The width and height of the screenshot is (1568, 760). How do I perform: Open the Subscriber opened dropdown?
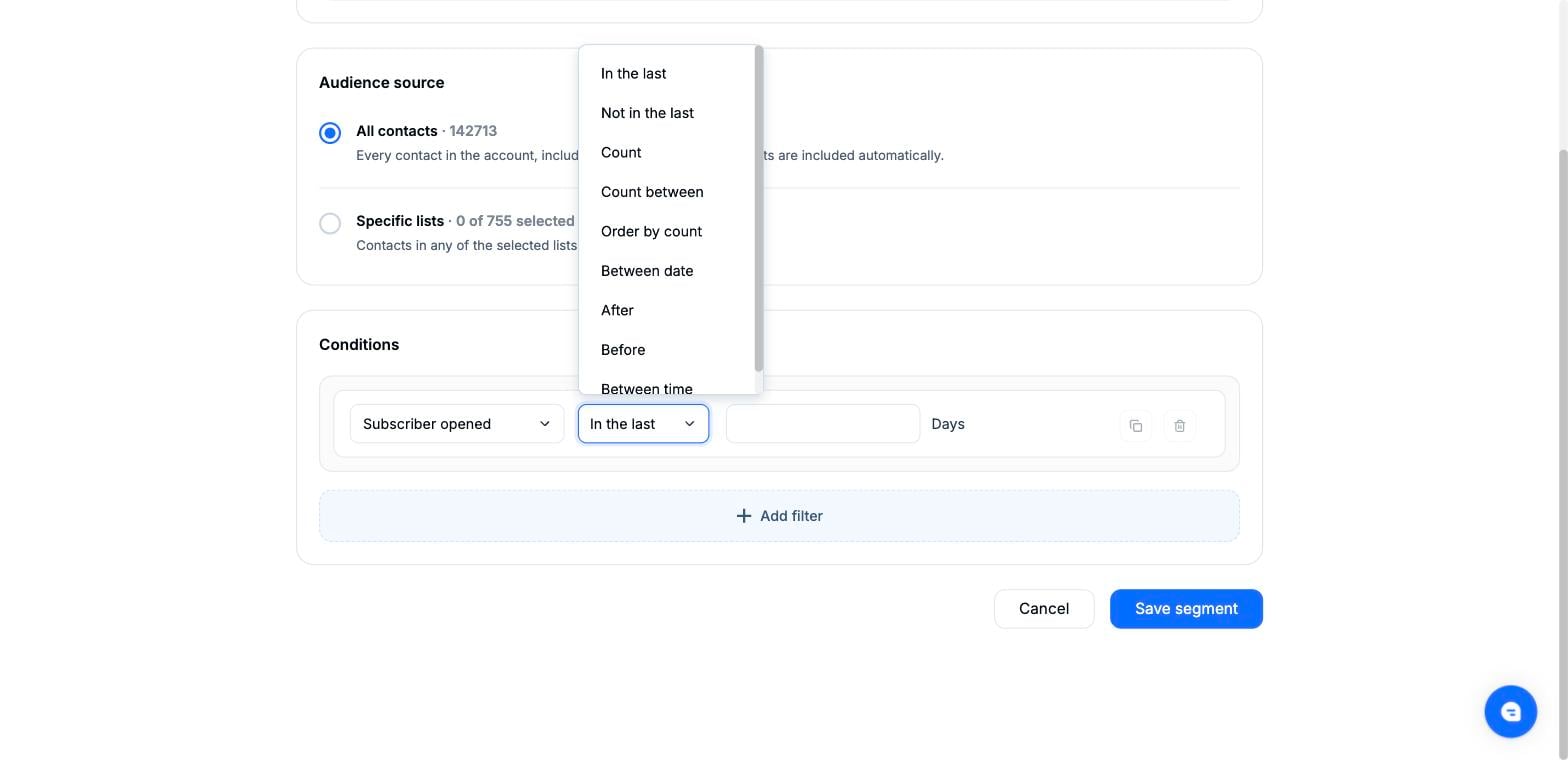457,424
